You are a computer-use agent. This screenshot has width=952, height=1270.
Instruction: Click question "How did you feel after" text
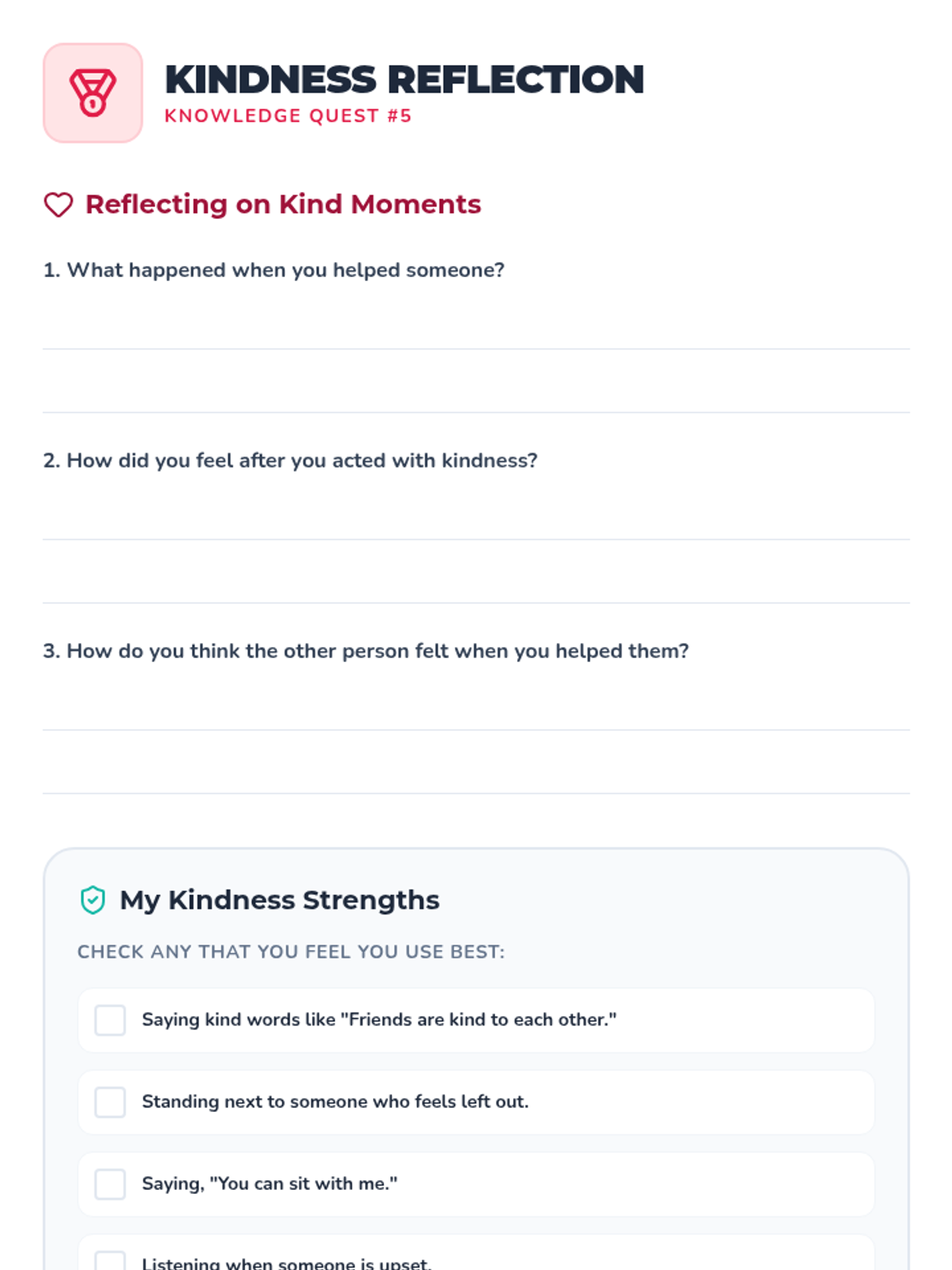point(290,460)
